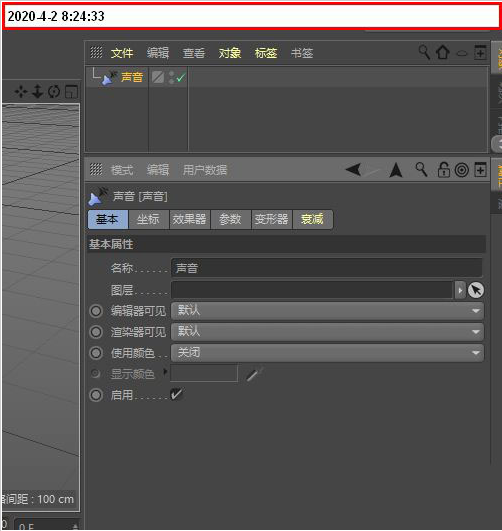Toggle the 渲染器可见 animation radio dot
The image size is (502, 531).
96,332
